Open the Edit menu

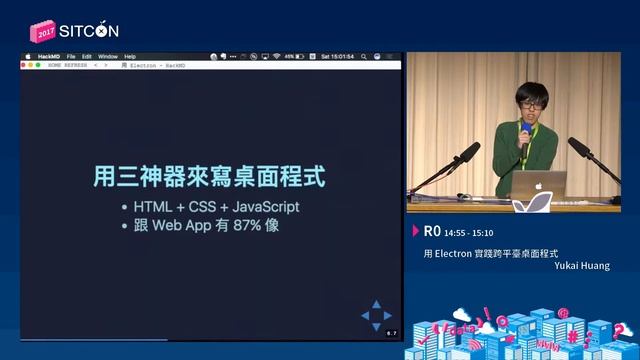pyautogui.click(x=87, y=56)
